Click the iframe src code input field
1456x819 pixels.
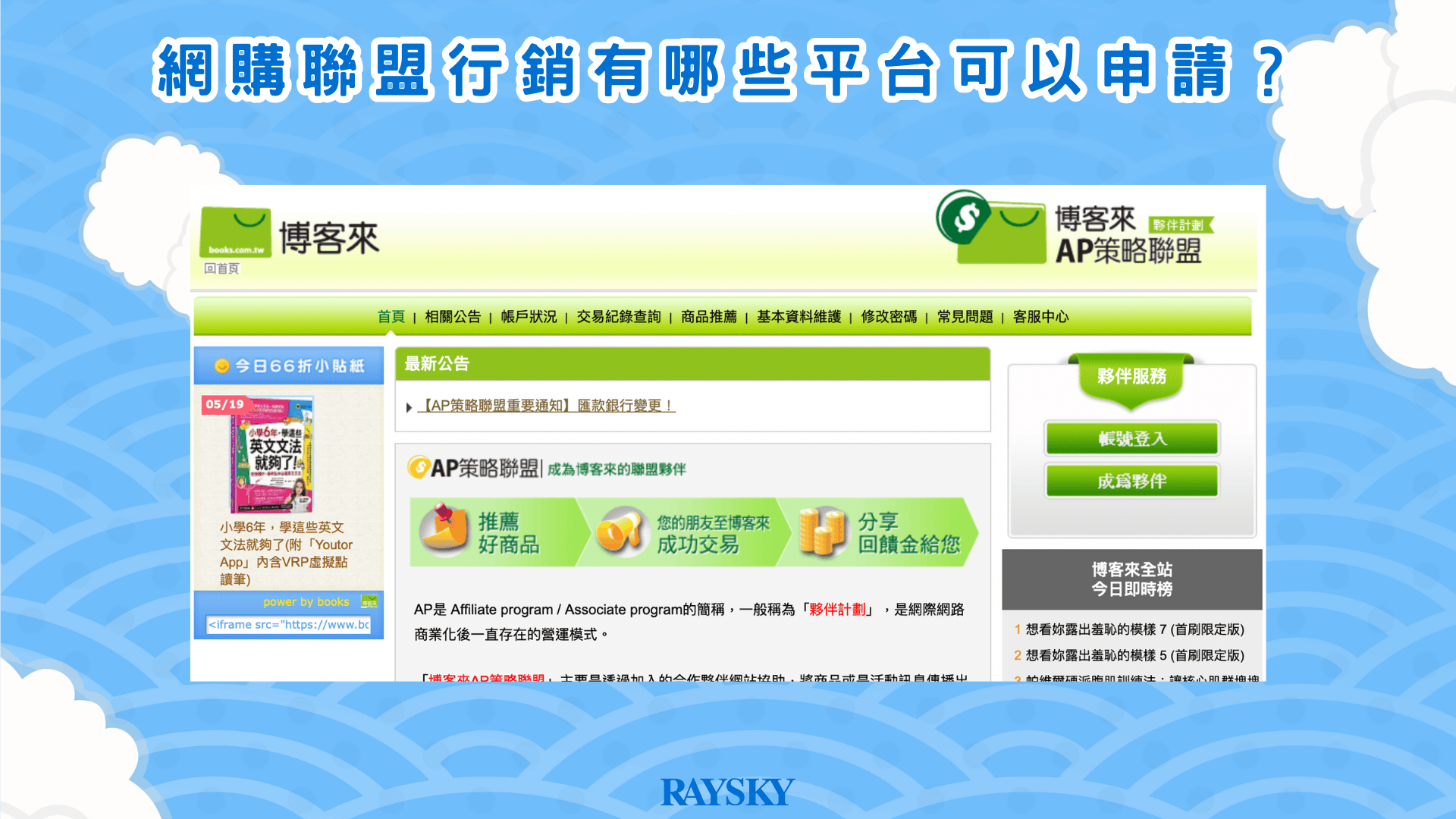click(x=289, y=625)
